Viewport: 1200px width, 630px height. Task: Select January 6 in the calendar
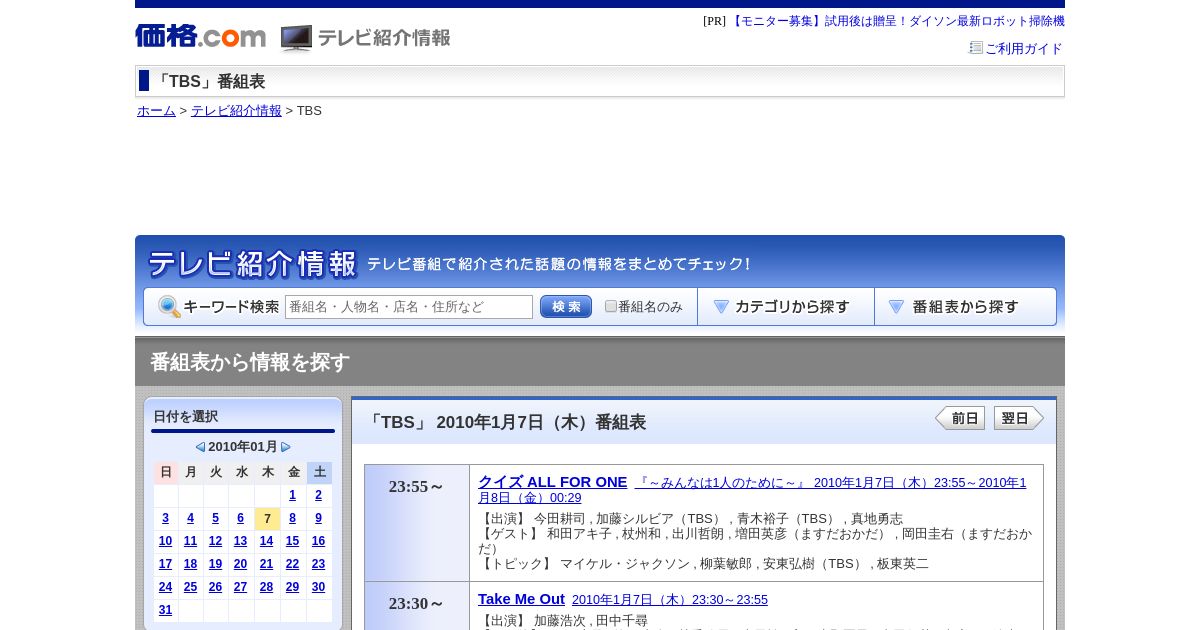click(240, 518)
